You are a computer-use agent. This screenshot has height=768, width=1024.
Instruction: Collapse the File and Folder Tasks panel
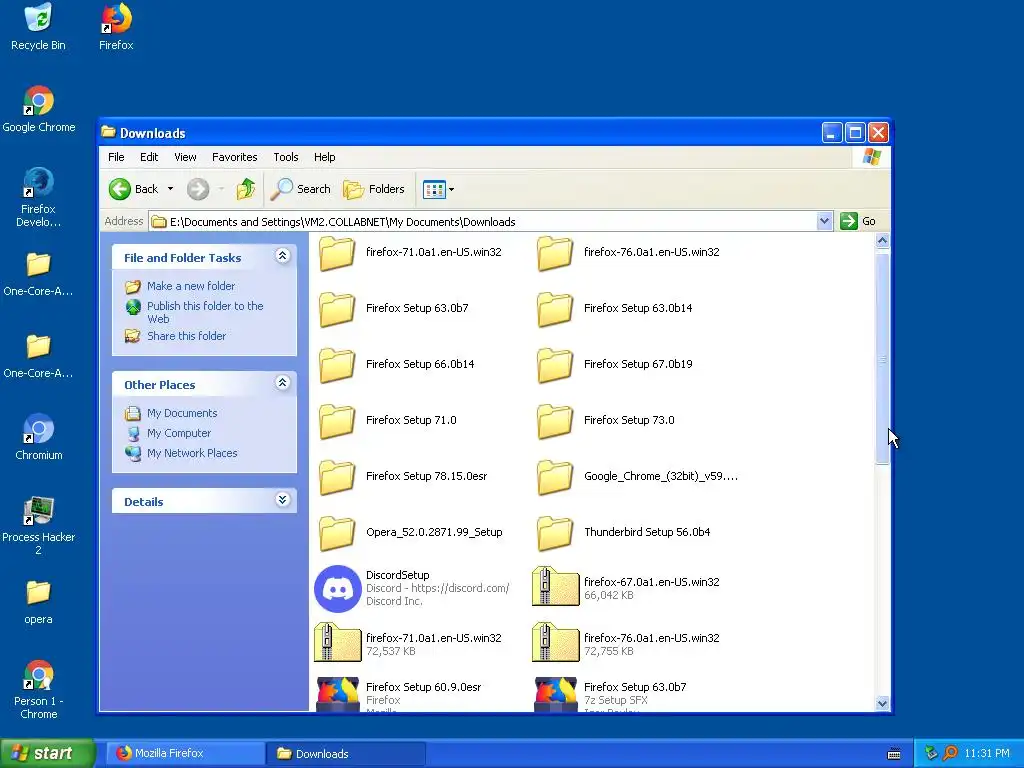282,256
